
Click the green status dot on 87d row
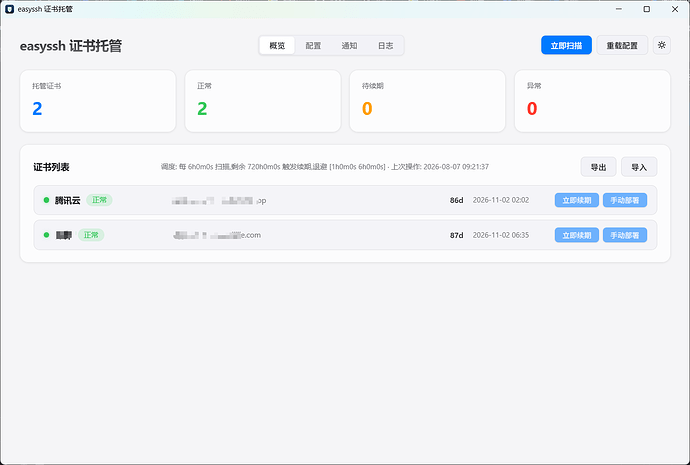46,235
